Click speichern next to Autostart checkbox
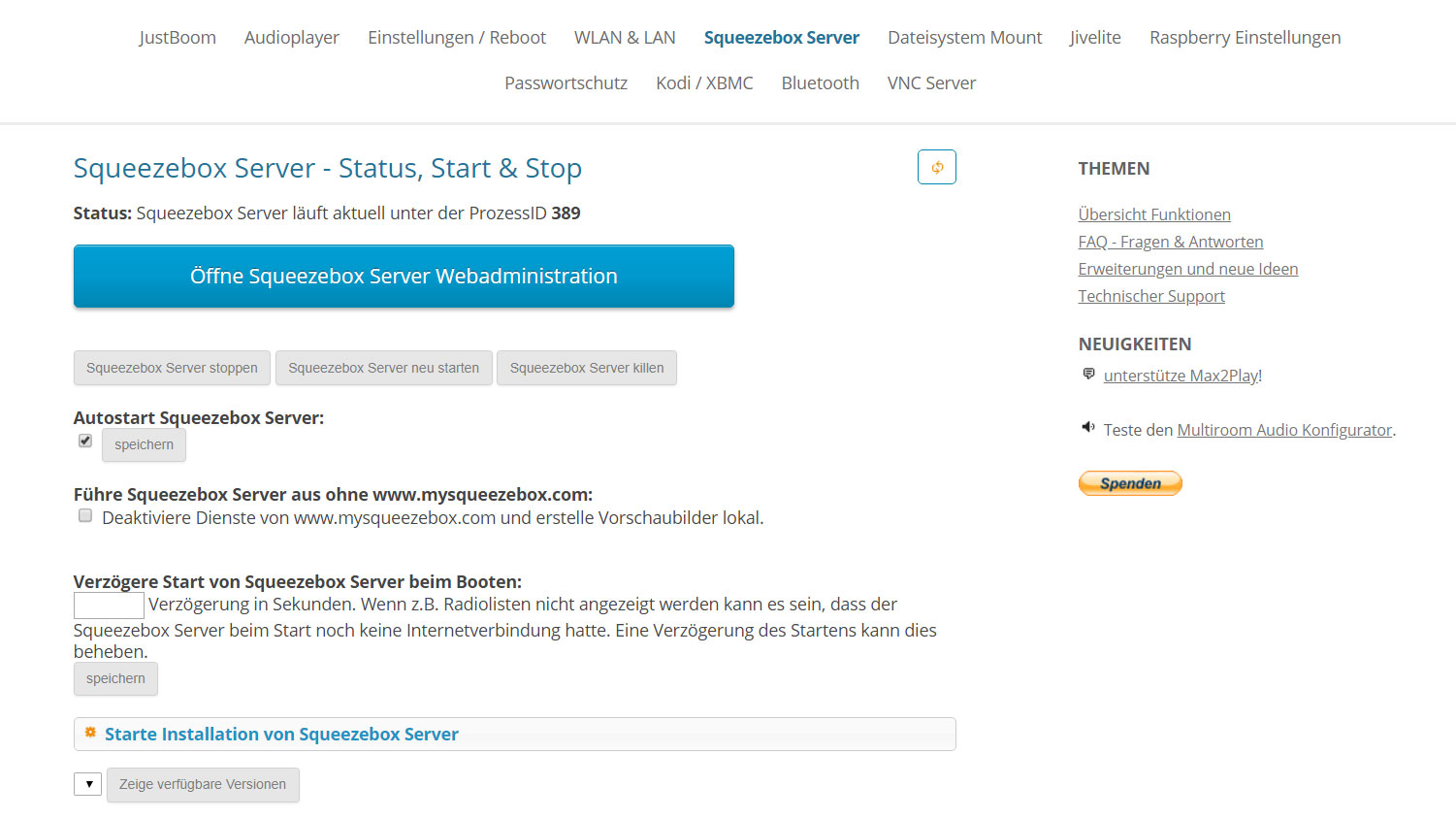Viewport: 1456px width, 819px height. (x=144, y=444)
